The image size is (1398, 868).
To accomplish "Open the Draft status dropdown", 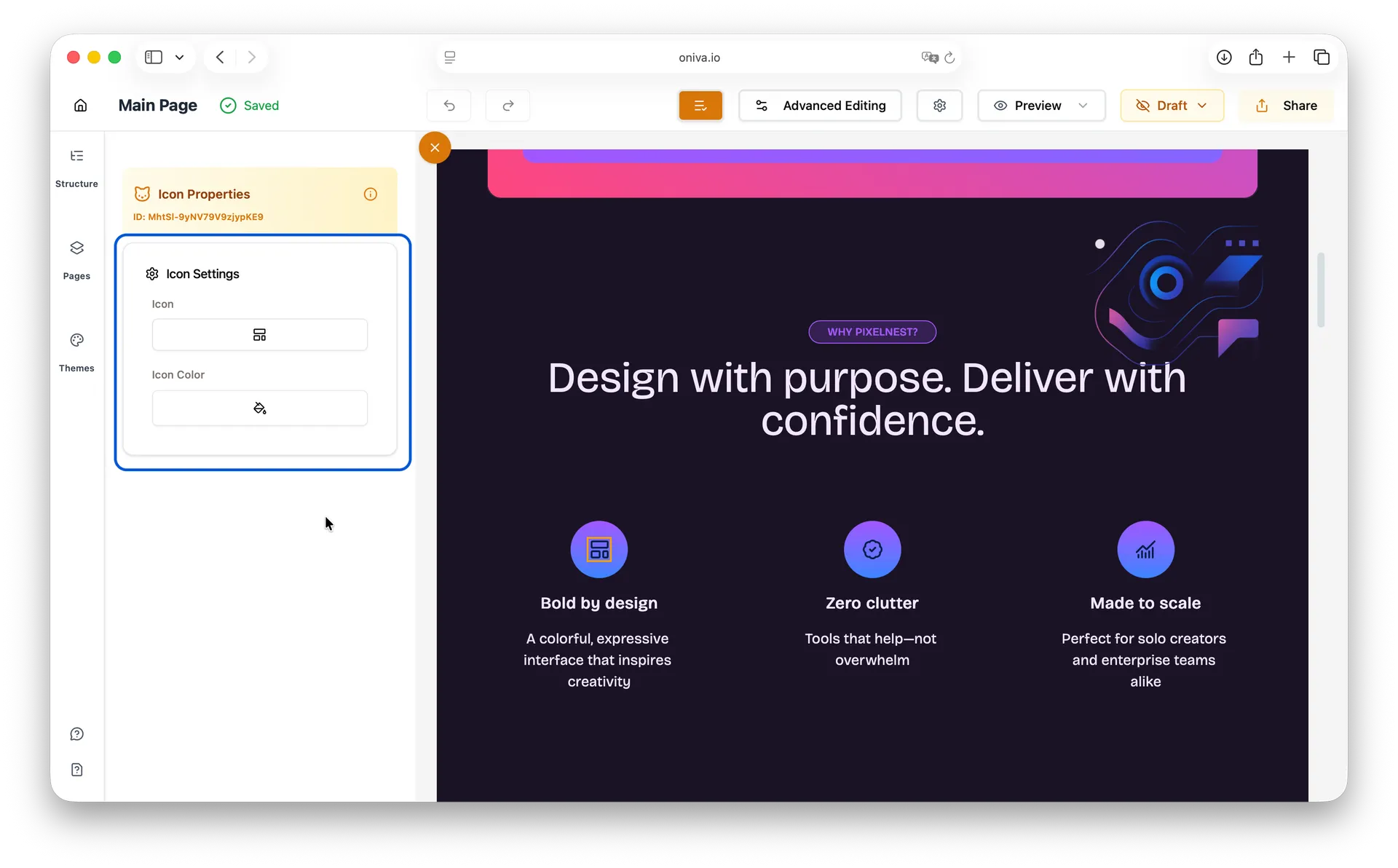I will (x=1172, y=105).
